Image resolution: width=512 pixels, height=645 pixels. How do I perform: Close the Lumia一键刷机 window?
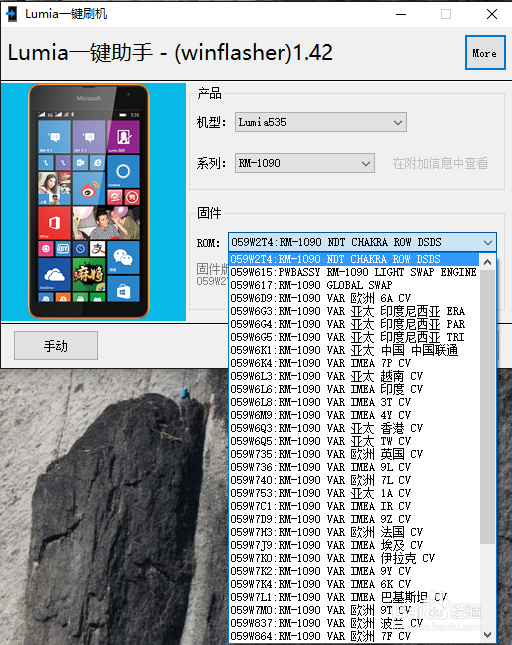pyautogui.click(x=492, y=14)
